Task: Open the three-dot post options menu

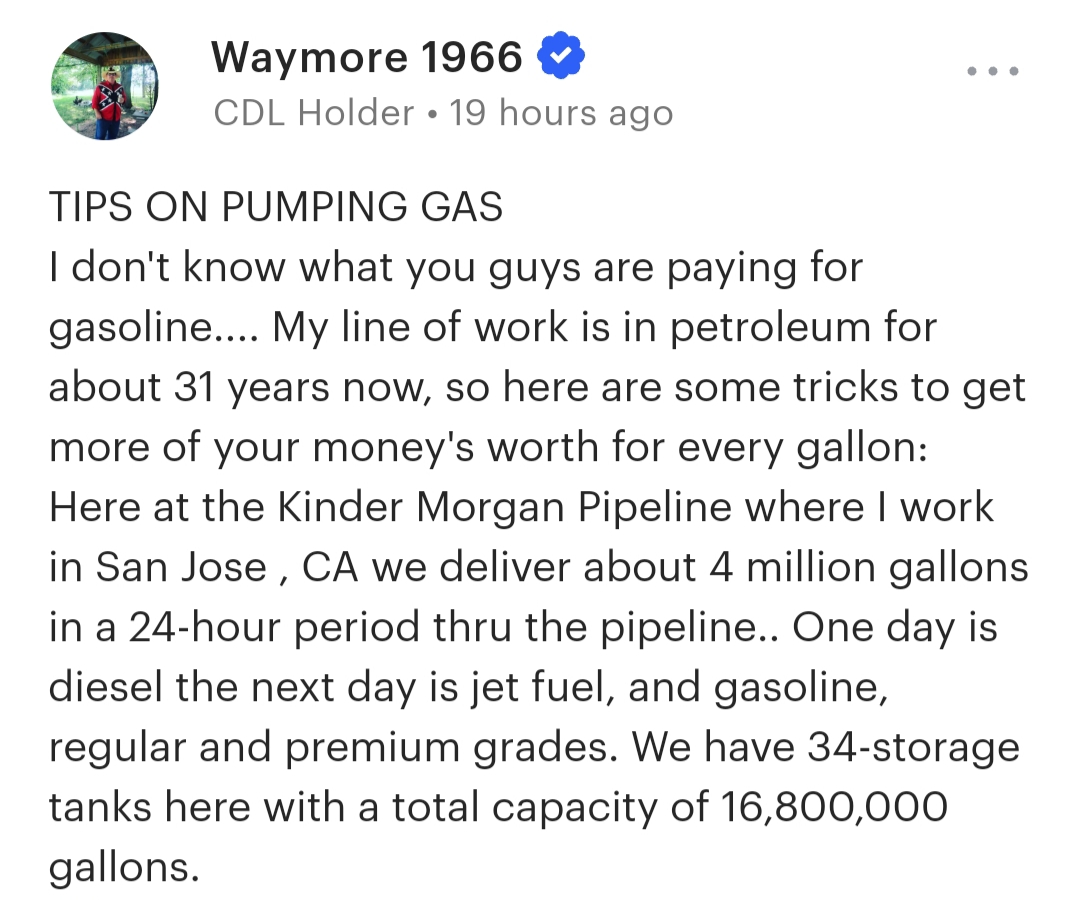Action: coord(992,71)
